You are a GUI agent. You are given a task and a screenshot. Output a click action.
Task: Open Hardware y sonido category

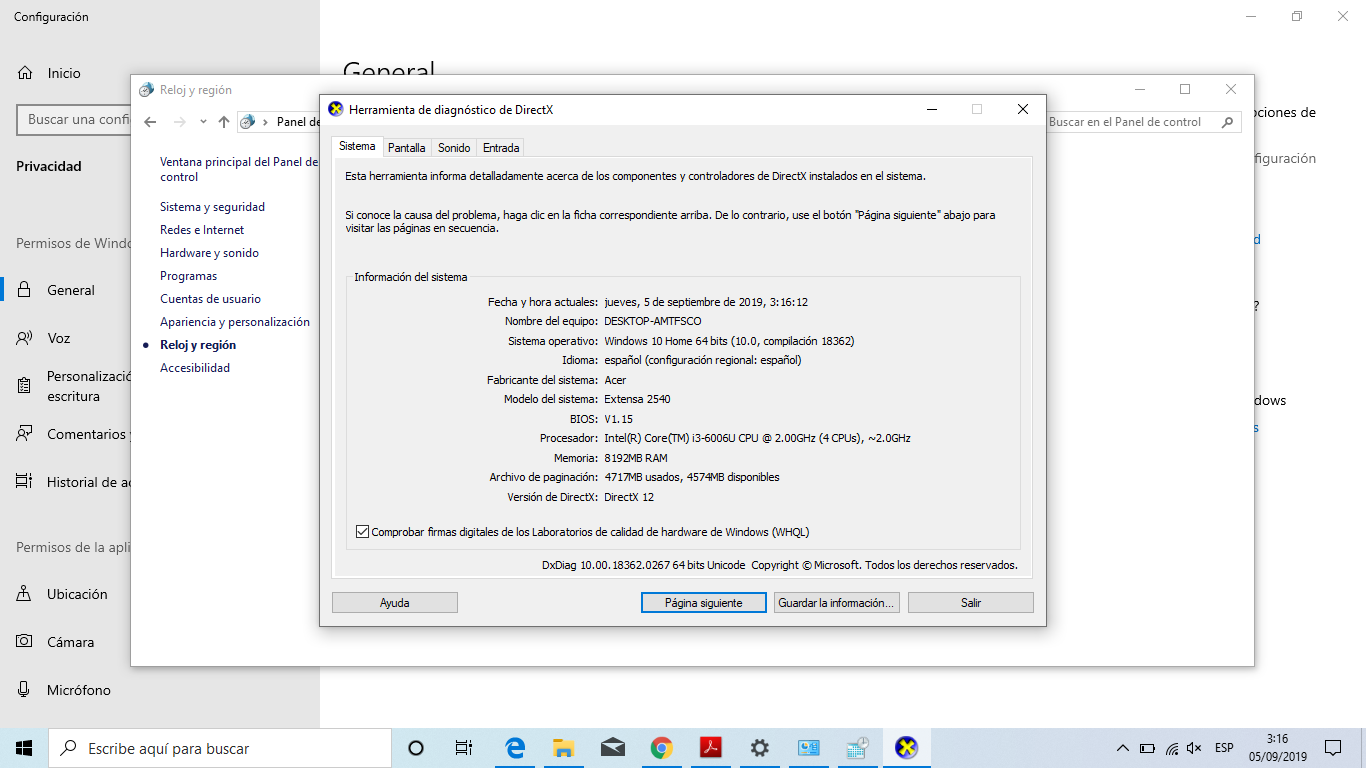coord(209,253)
